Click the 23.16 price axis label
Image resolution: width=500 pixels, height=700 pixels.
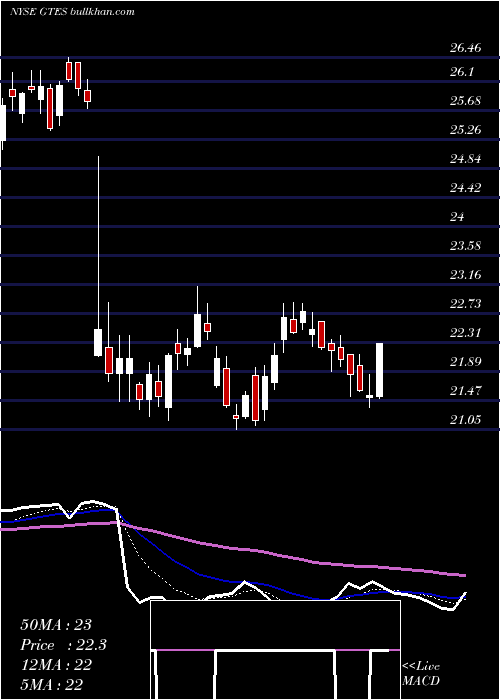(x=466, y=275)
